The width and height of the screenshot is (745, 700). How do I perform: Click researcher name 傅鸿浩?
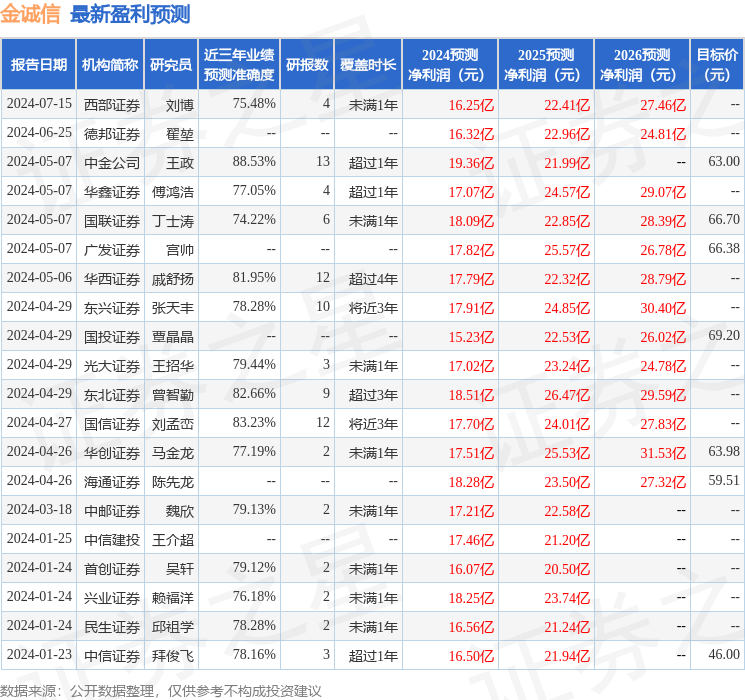coord(173,192)
